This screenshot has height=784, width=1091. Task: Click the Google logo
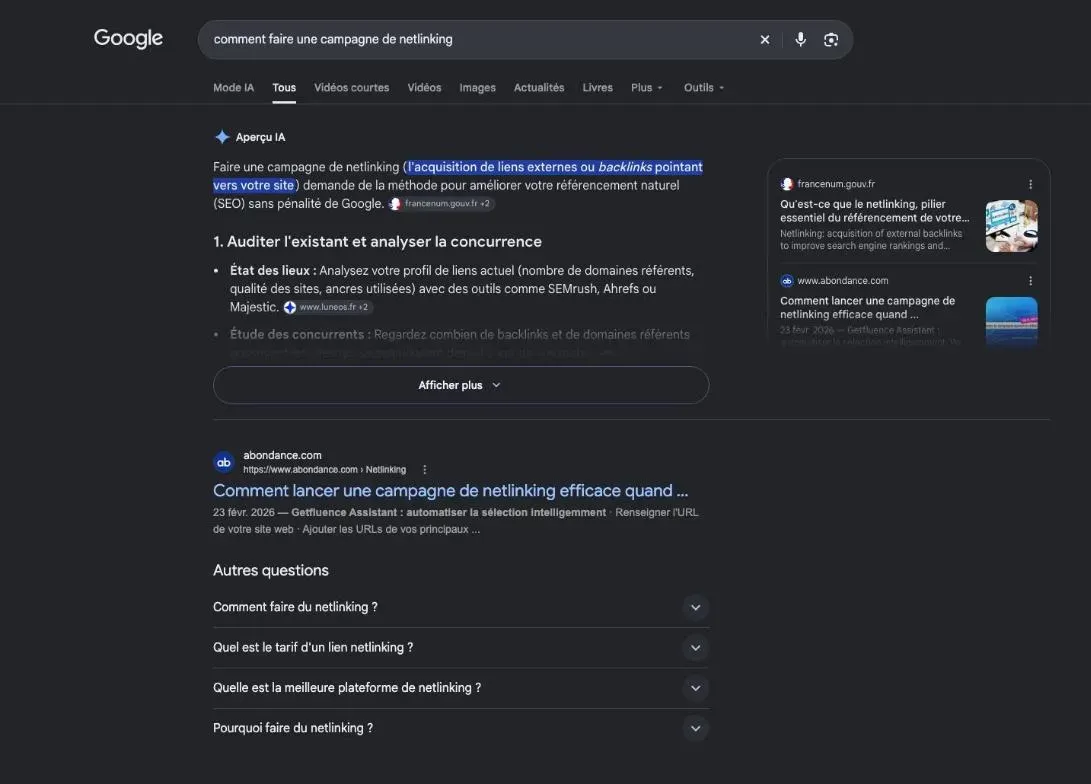[x=128, y=38]
